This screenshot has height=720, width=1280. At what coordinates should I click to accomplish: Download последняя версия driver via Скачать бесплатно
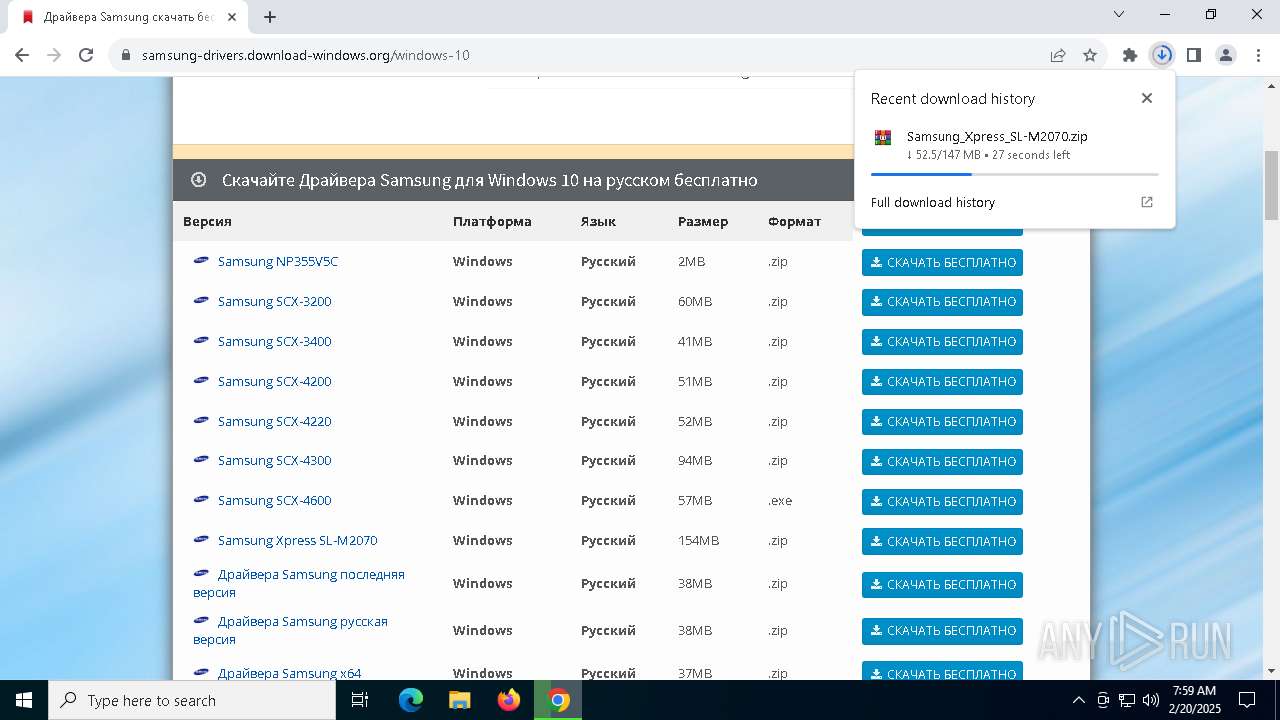coord(942,584)
